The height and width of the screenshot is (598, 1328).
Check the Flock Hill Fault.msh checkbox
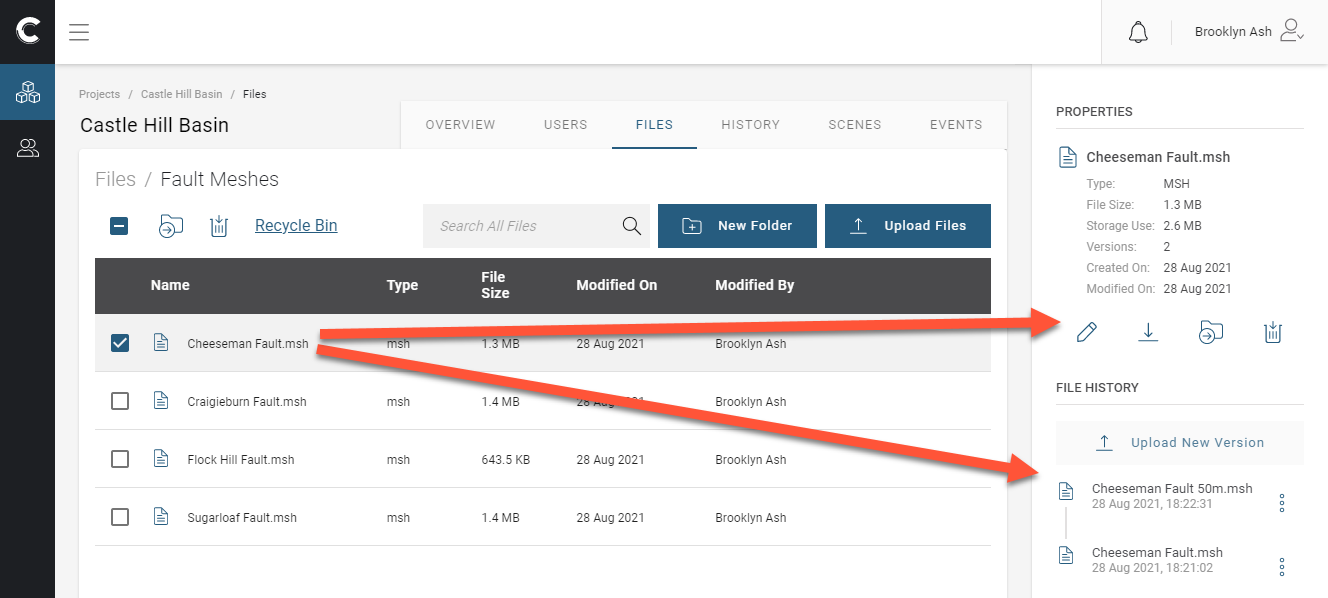click(x=120, y=459)
